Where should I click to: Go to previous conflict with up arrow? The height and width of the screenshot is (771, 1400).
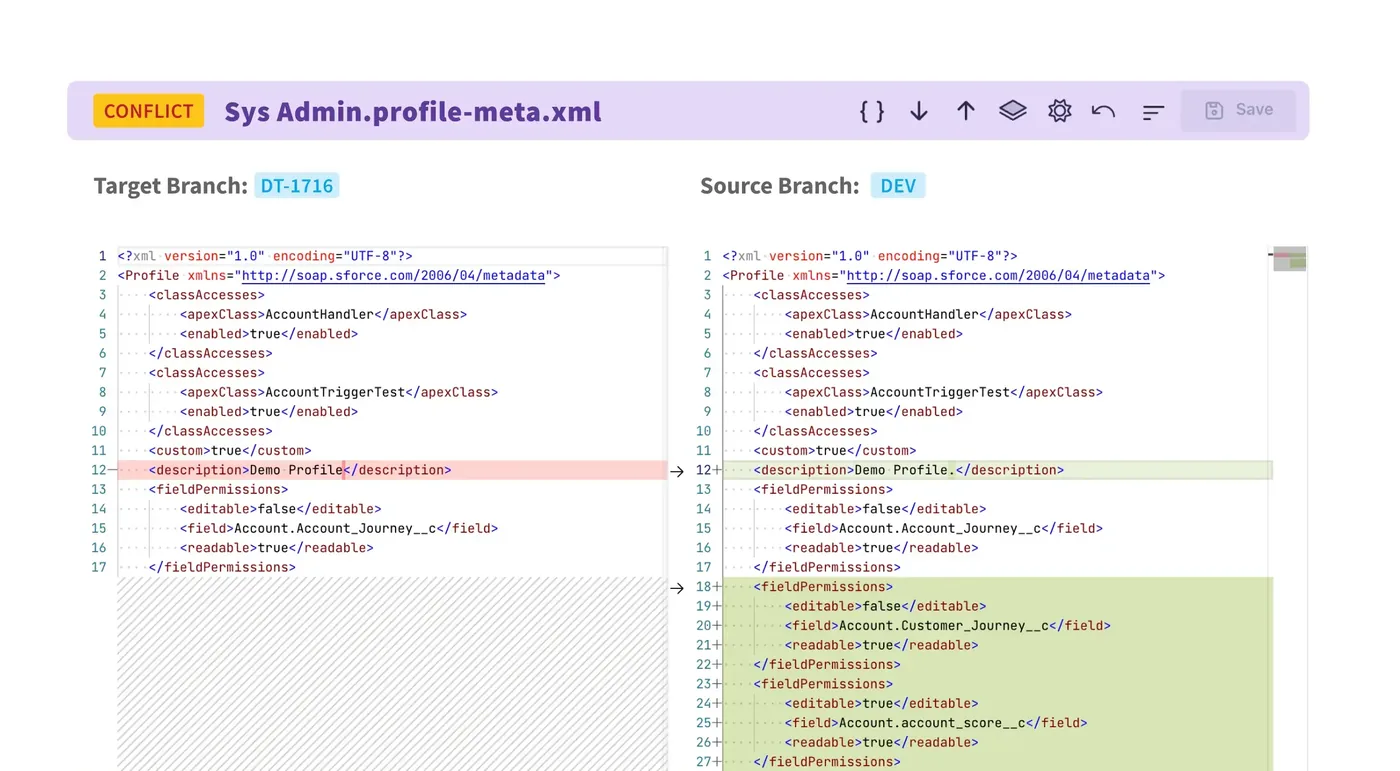[965, 111]
